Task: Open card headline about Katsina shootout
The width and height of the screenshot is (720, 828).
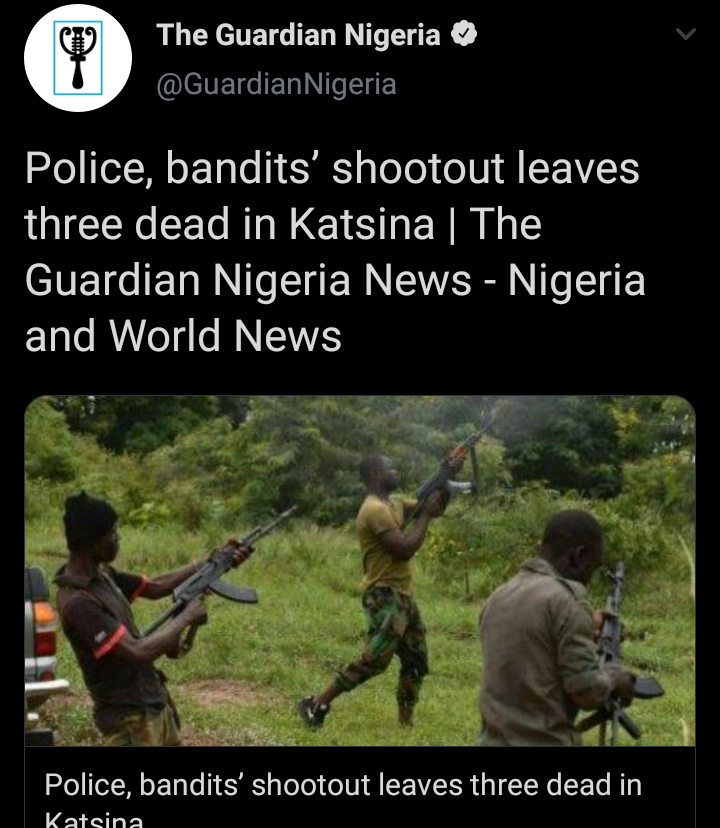Action: [343, 797]
